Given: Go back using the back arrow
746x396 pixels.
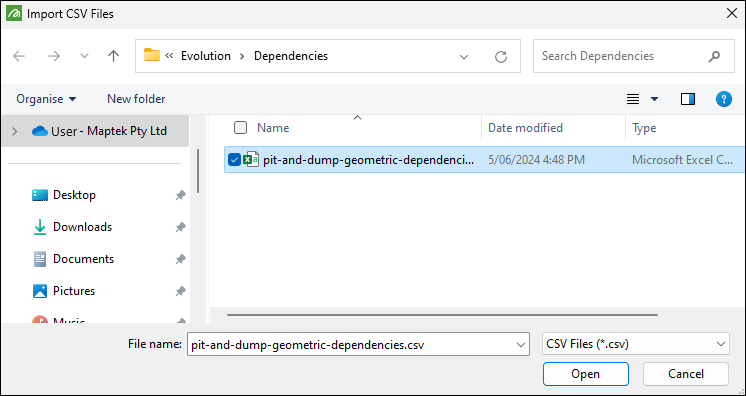Looking at the screenshot, I should click(x=19, y=56).
